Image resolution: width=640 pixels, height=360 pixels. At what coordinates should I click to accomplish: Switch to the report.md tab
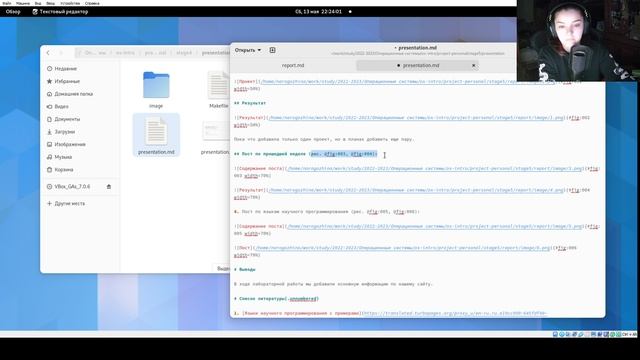(x=293, y=65)
